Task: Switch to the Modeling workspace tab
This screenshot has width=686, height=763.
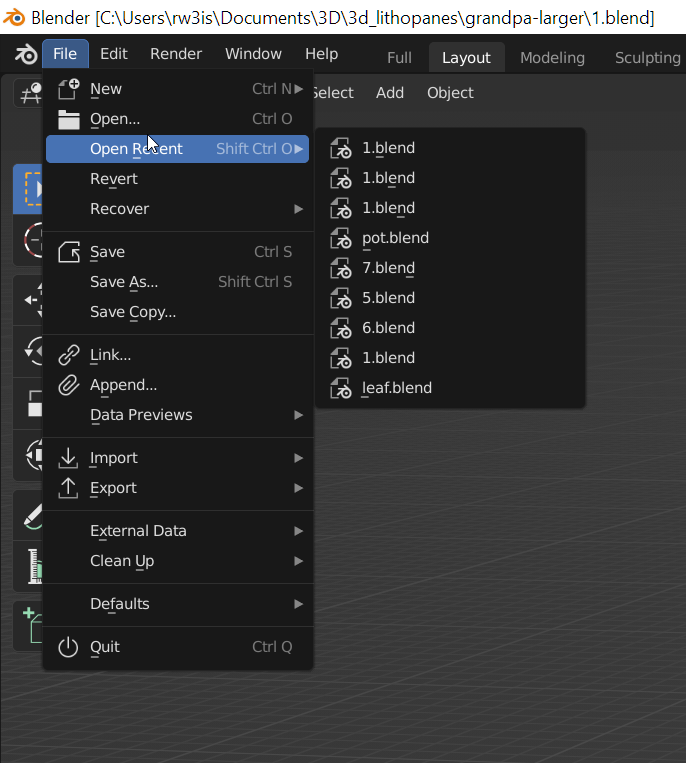Action: click(x=552, y=58)
